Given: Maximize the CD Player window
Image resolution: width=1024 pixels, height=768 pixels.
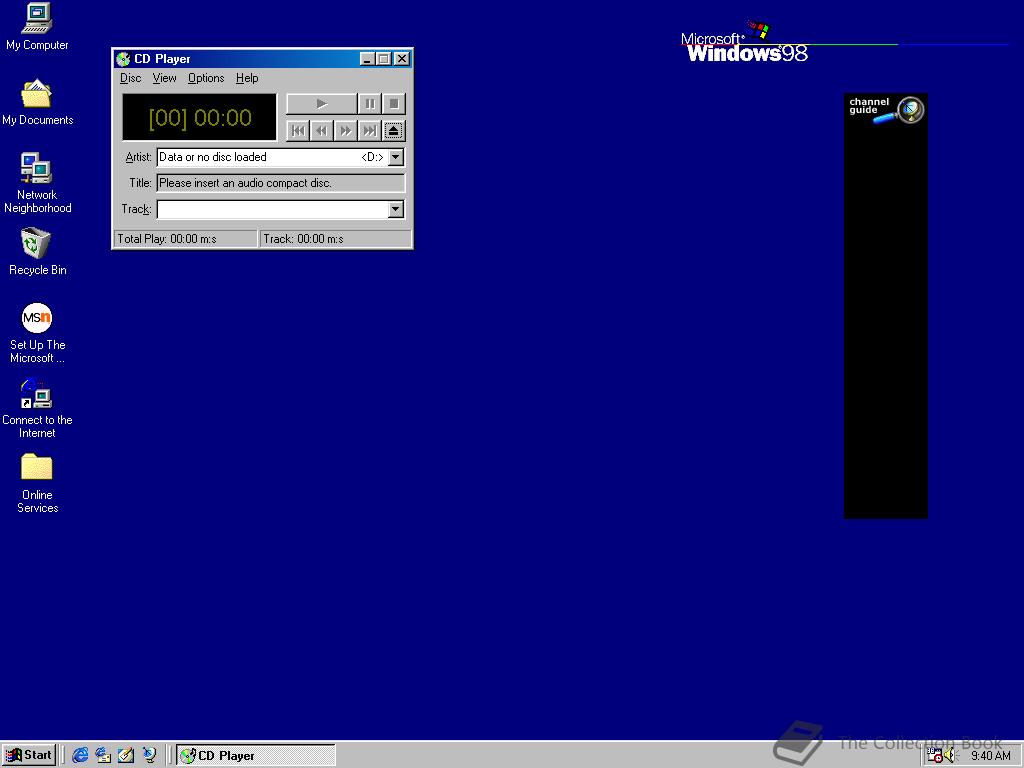Looking at the screenshot, I should [384, 59].
